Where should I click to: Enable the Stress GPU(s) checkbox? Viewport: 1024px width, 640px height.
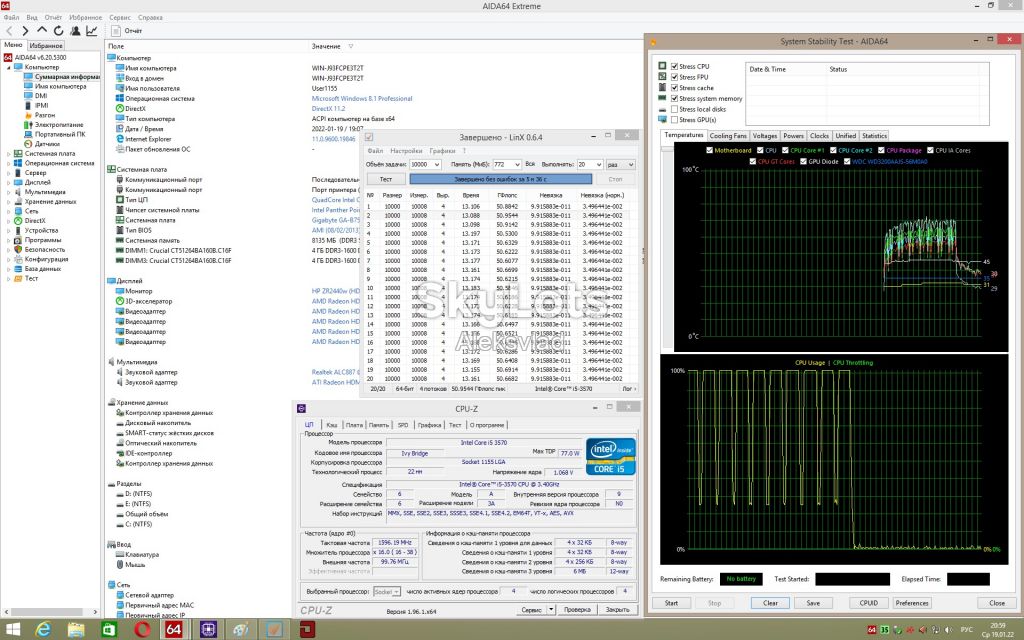[x=675, y=120]
